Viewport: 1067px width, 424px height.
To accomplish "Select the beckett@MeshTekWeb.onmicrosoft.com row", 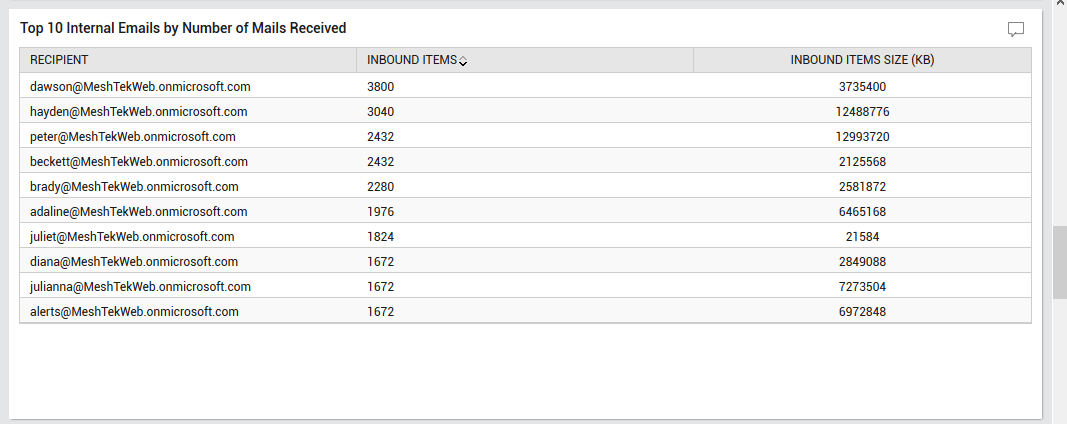I will (x=525, y=162).
